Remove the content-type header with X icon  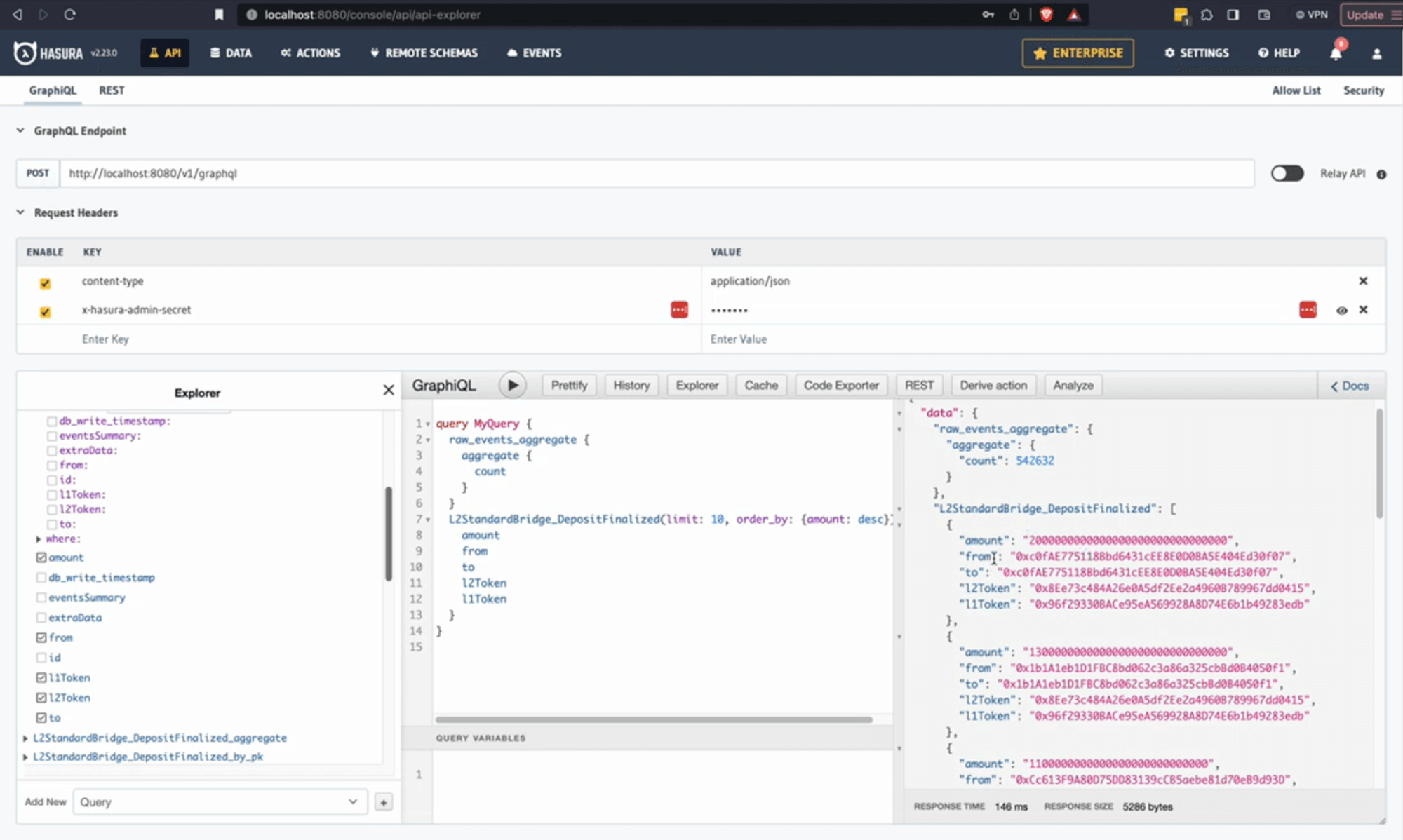pos(1364,280)
